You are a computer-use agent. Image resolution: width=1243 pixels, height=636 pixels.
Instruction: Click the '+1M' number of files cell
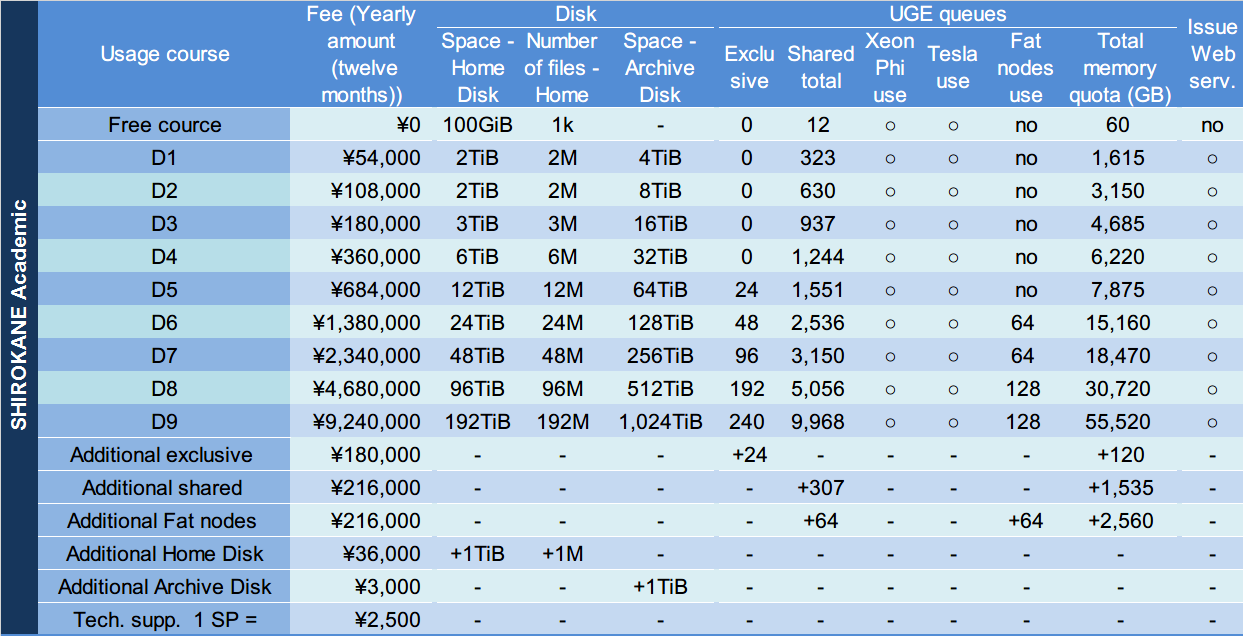[562, 554]
